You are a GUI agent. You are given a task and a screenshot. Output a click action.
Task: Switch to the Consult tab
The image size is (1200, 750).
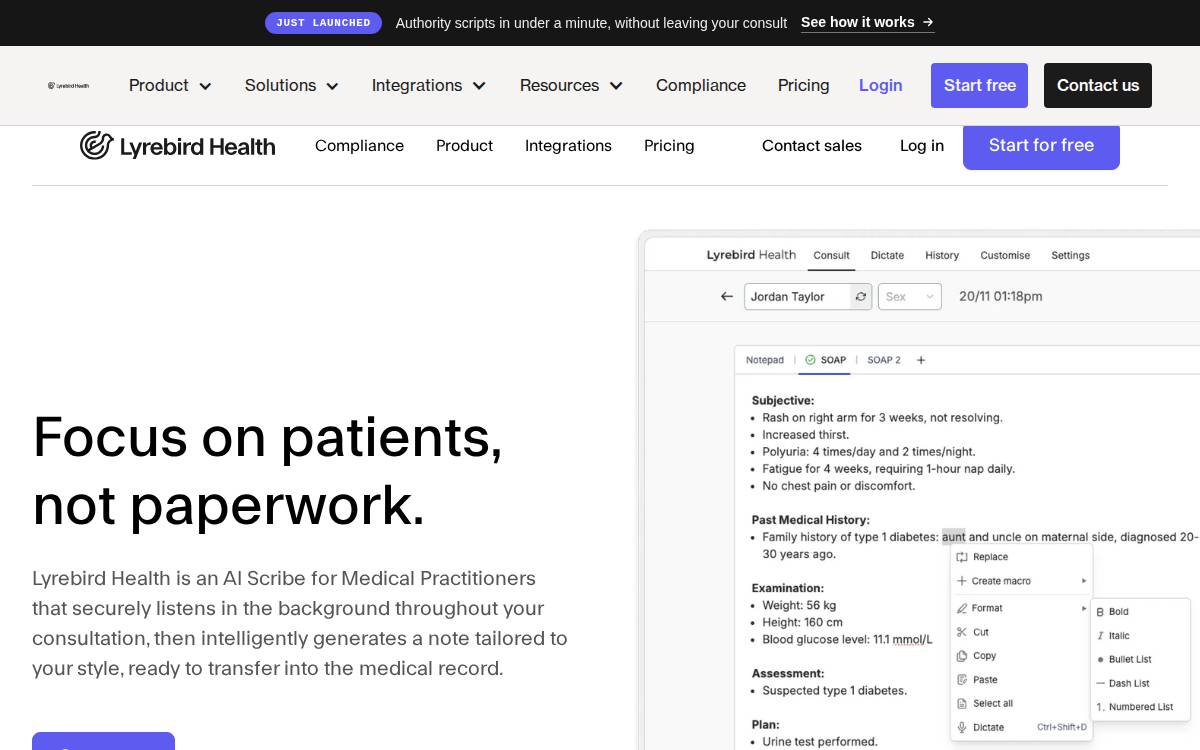pos(832,256)
